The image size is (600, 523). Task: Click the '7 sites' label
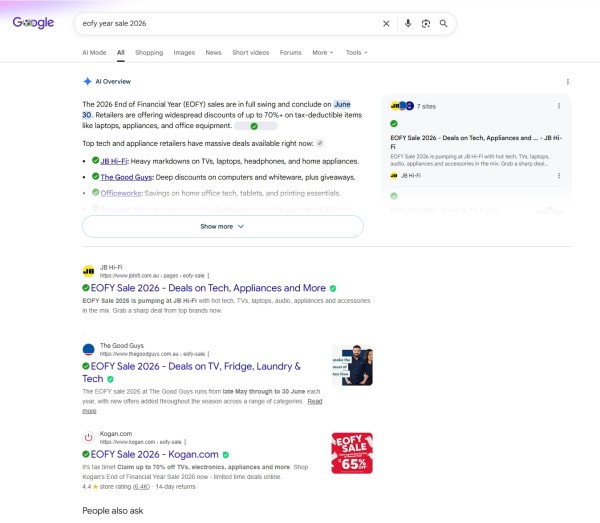tap(426, 106)
